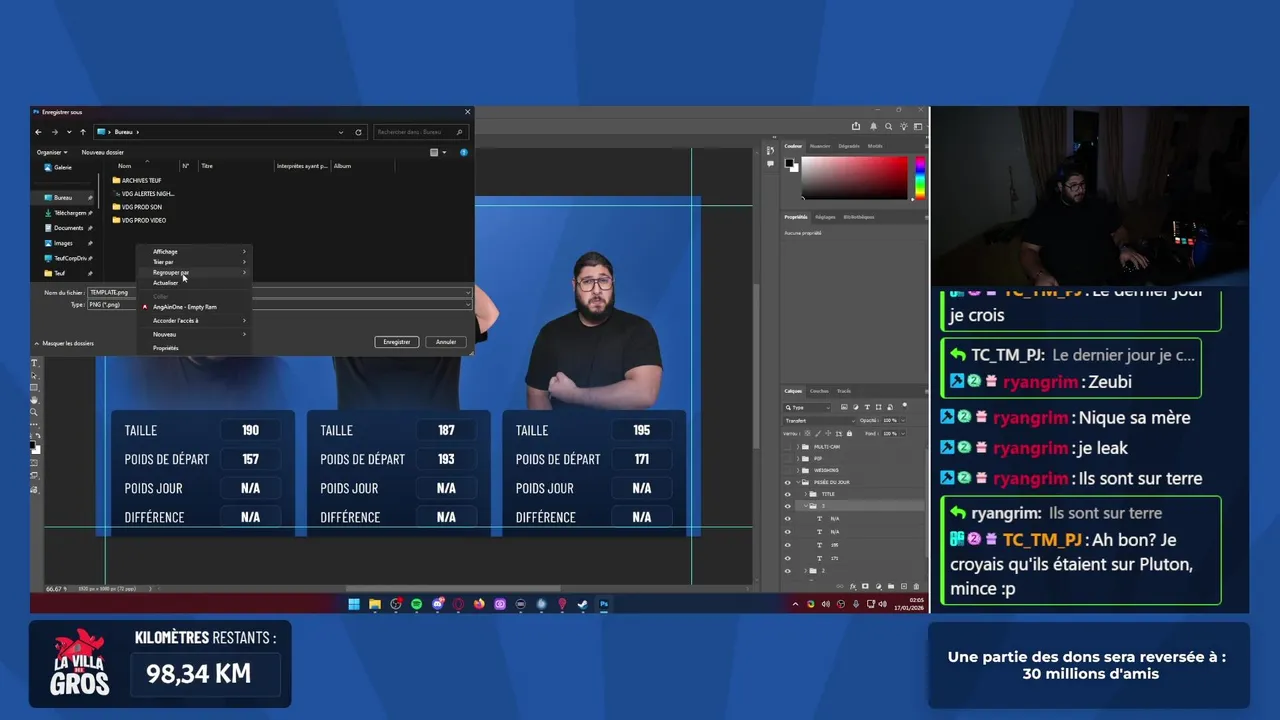Screen dimensions: 1280x720
Task: Expand the TITLE layer group
Action: 806,494
